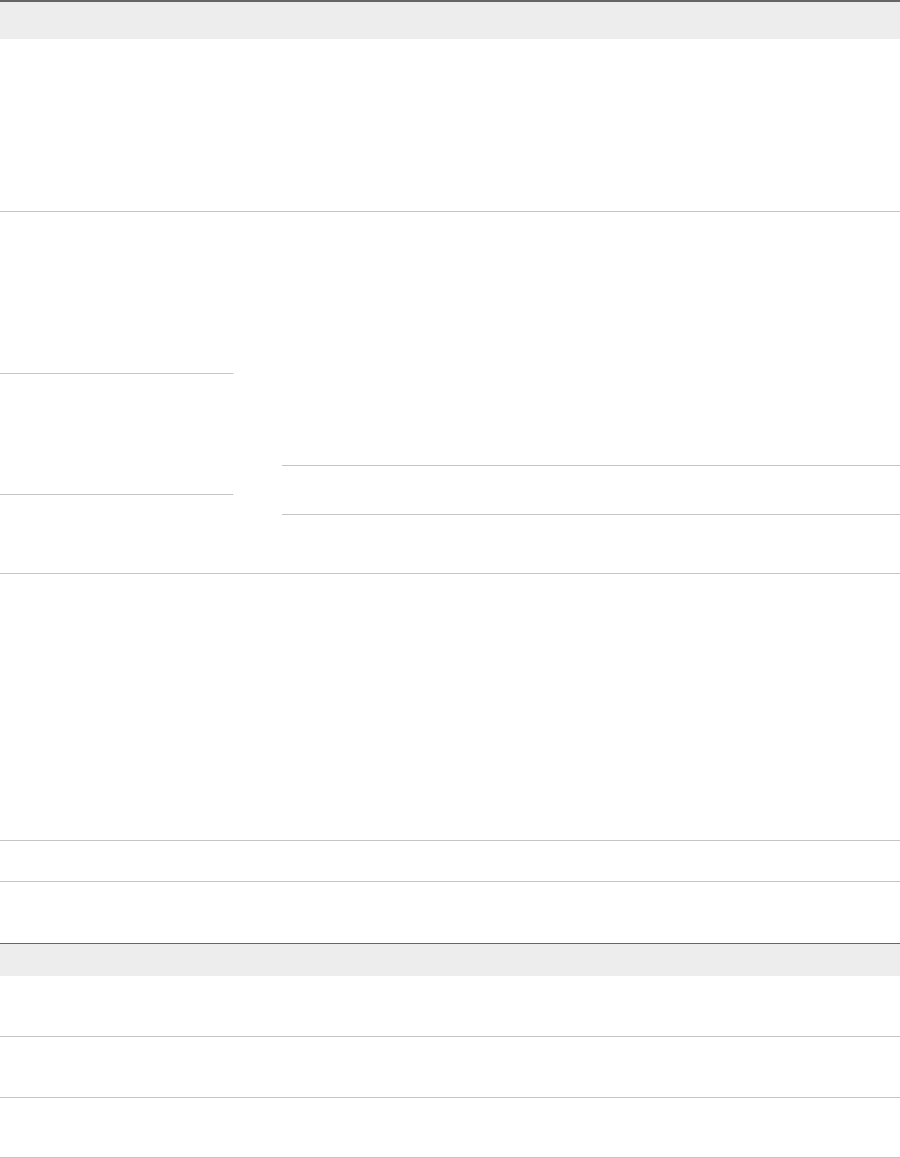Click the top table's gray header bar

pyautogui.click(x=450, y=21)
